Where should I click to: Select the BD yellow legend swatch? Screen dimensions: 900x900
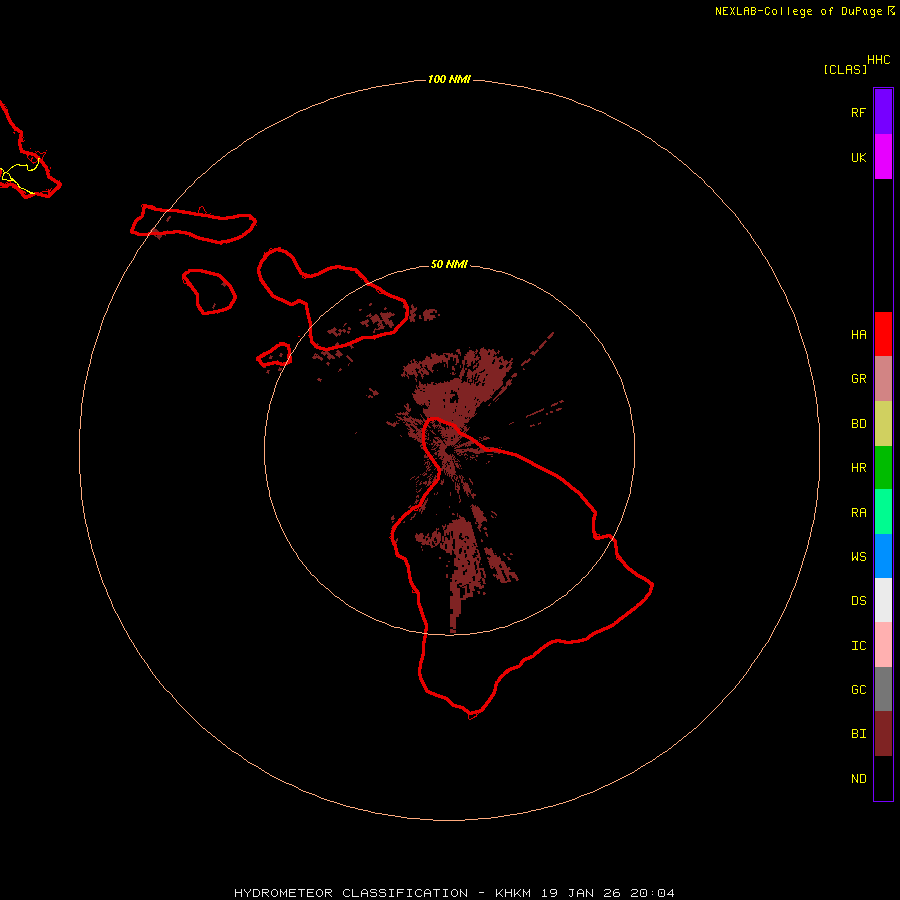coord(883,424)
